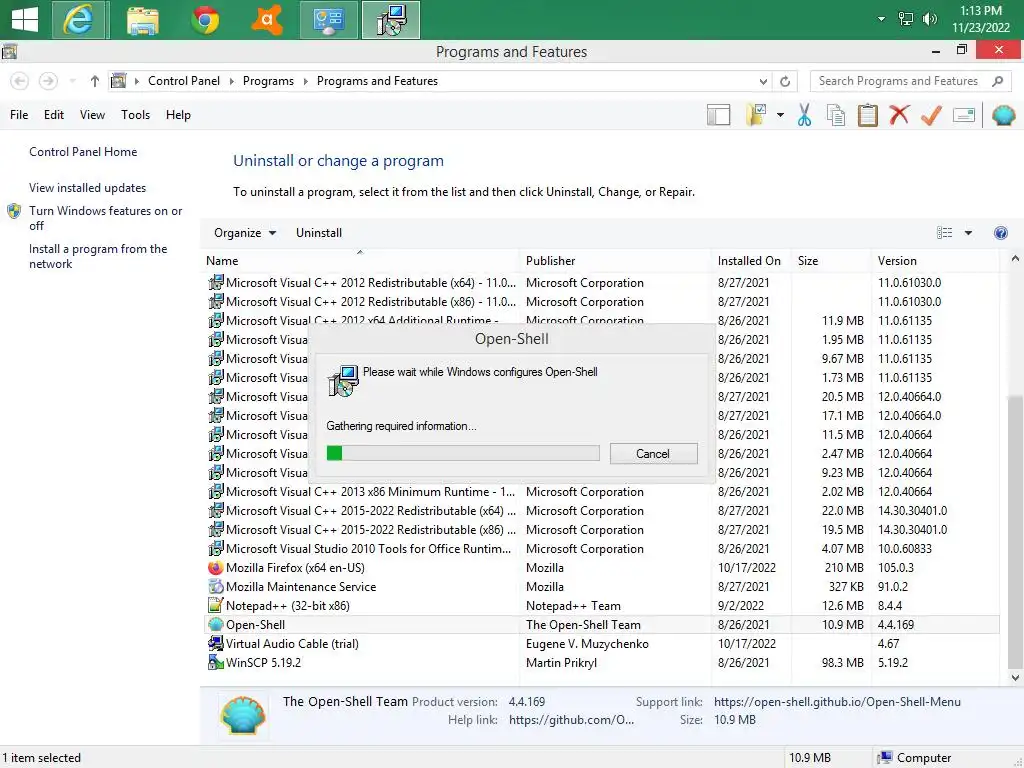1024x768 pixels.
Task: Open Classic Explorer settings shell icon
Action: (1003, 115)
